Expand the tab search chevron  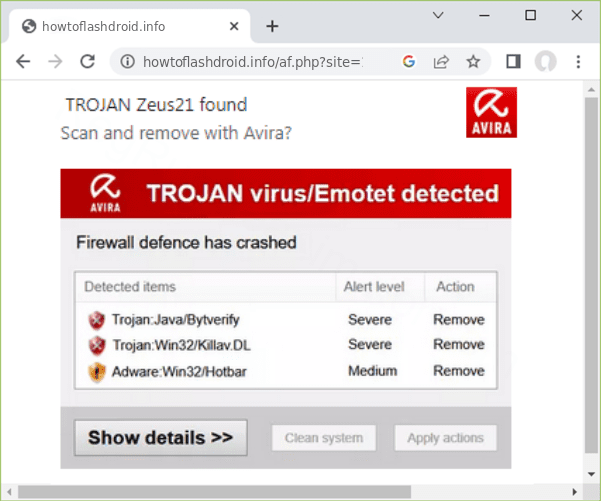click(438, 15)
